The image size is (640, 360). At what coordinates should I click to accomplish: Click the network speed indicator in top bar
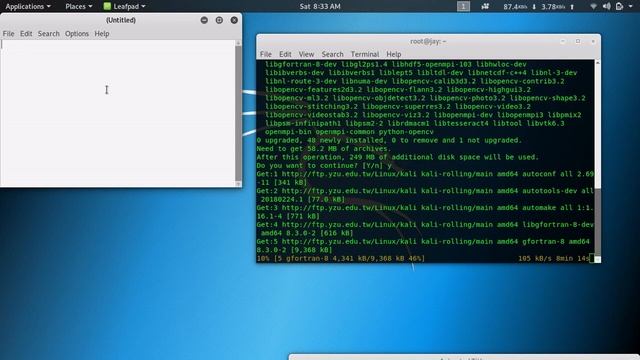pos(539,7)
